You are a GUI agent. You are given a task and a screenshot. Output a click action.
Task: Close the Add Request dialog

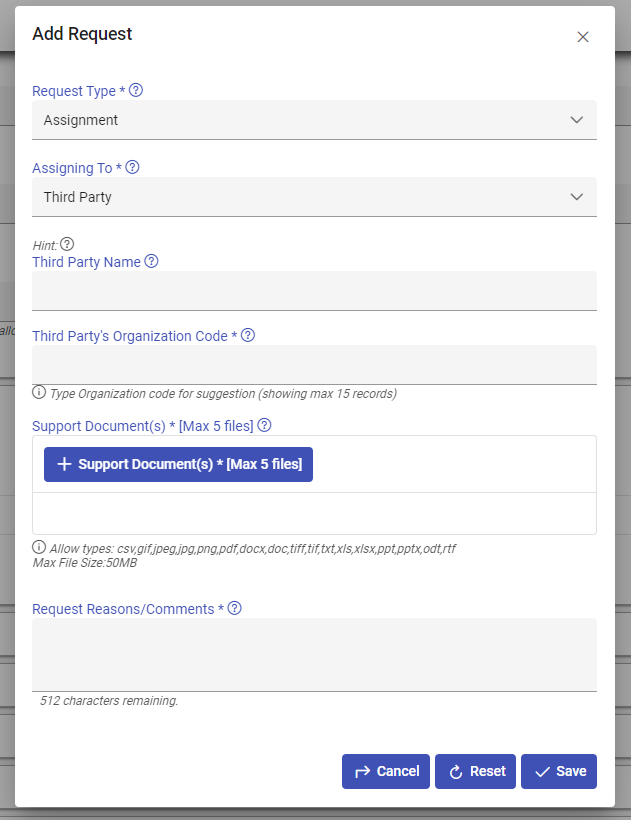pos(583,37)
